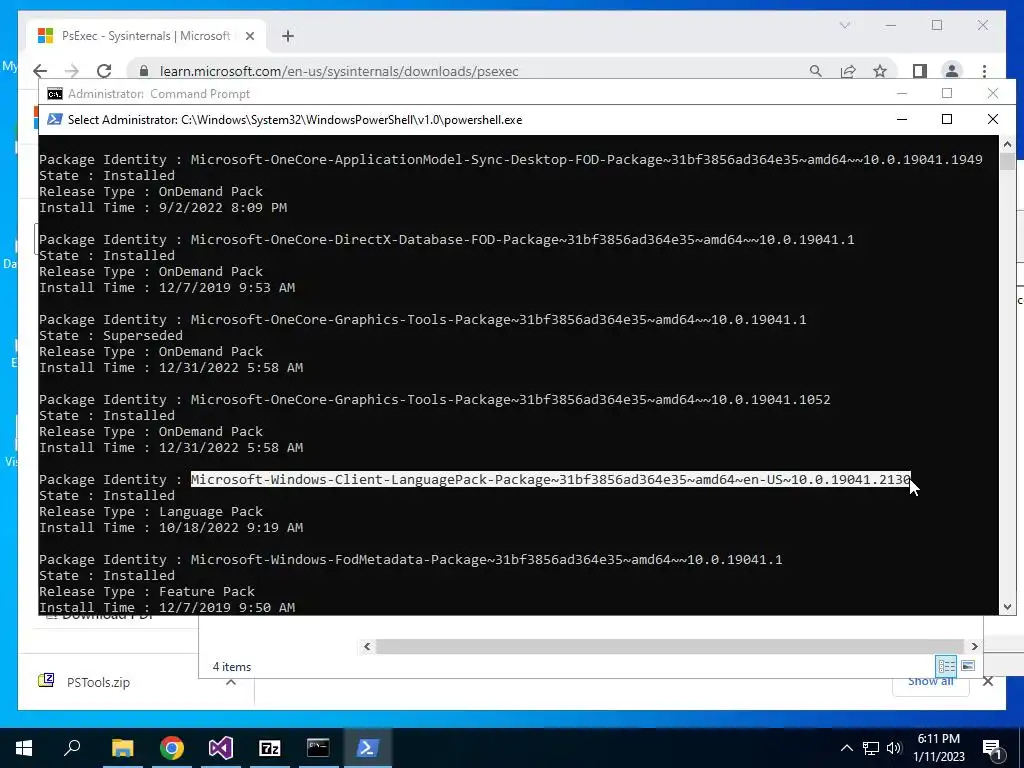Click the 'State : Superseded' line
The image size is (1024, 768).
(111, 336)
